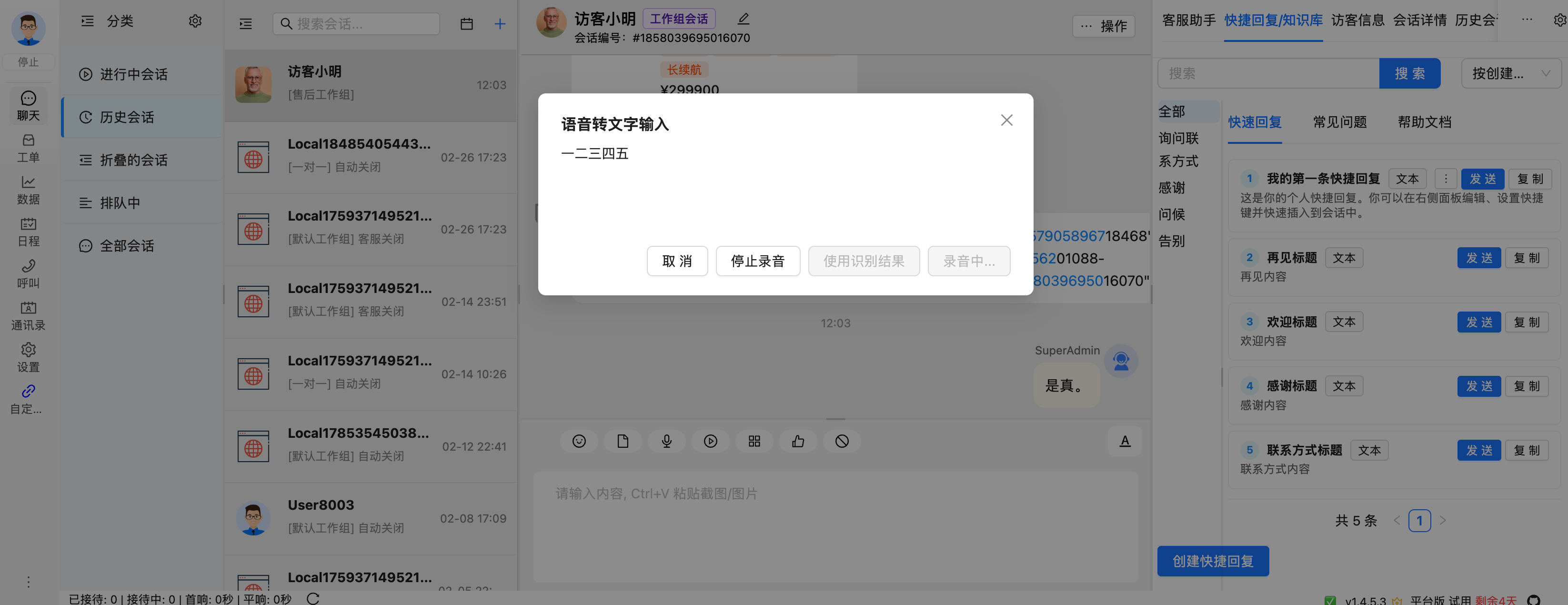Open the emoji picker icon
The width and height of the screenshot is (1568, 605).
coord(579,441)
